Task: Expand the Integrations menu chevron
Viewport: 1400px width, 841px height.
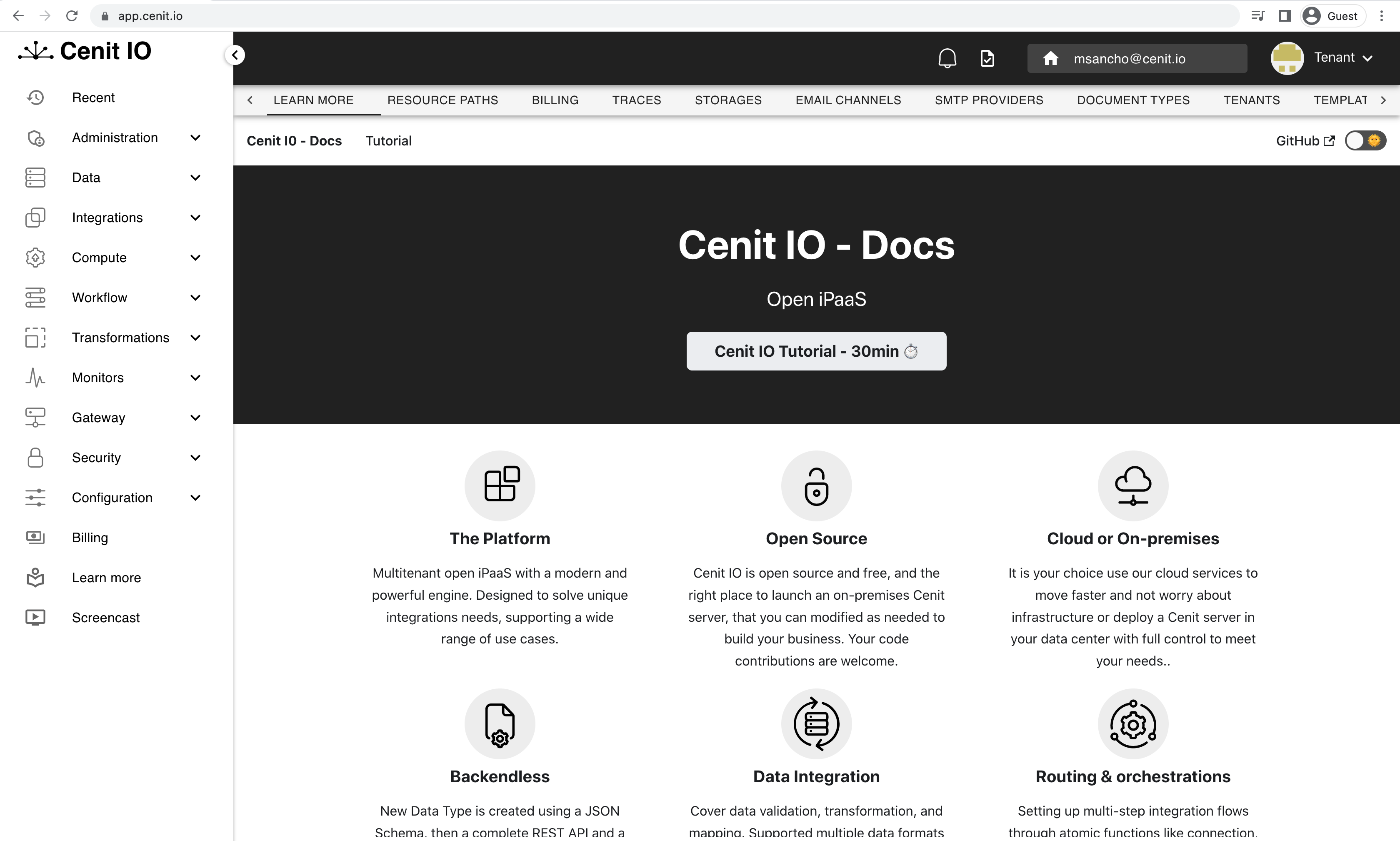Action: coord(195,218)
